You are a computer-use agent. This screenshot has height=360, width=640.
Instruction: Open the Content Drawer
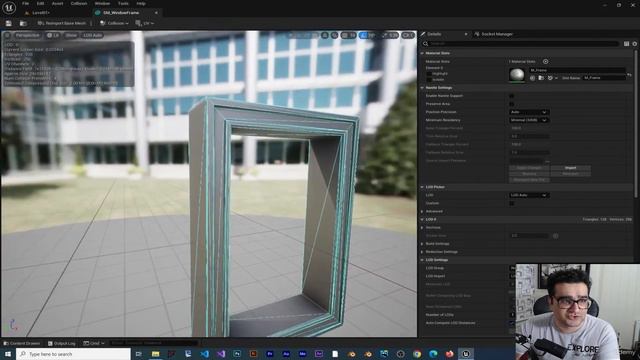point(22,343)
